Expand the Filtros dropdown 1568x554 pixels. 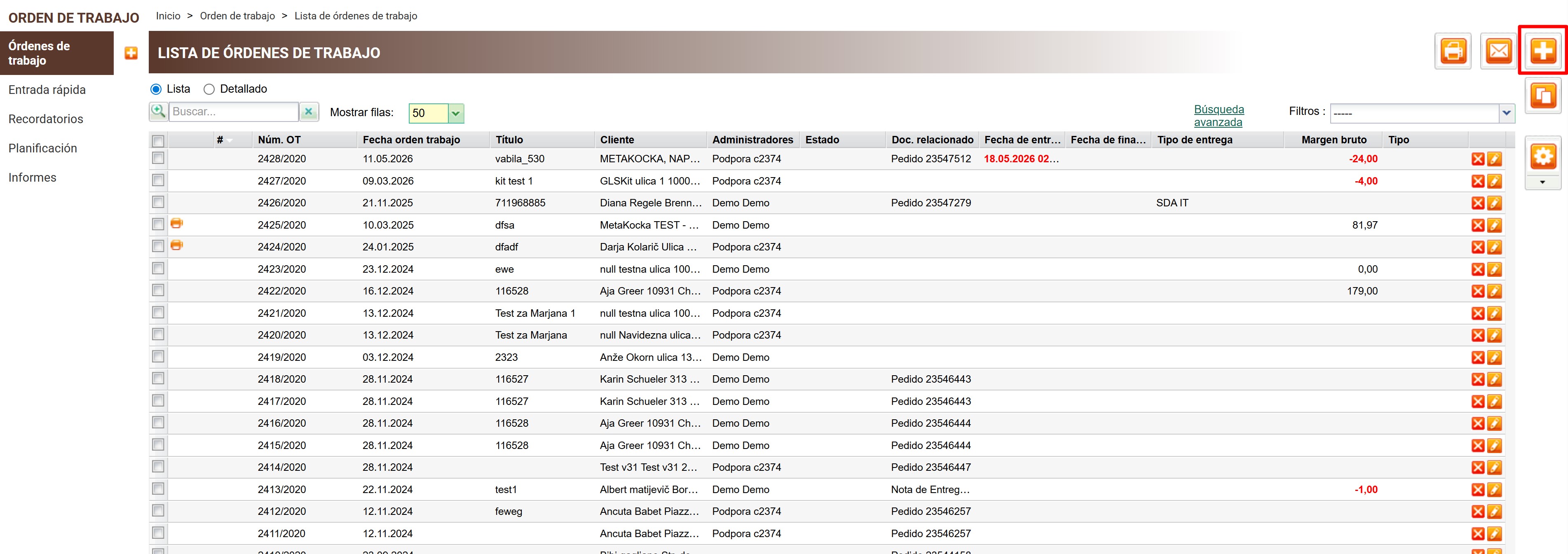(x=1506, y=113)
